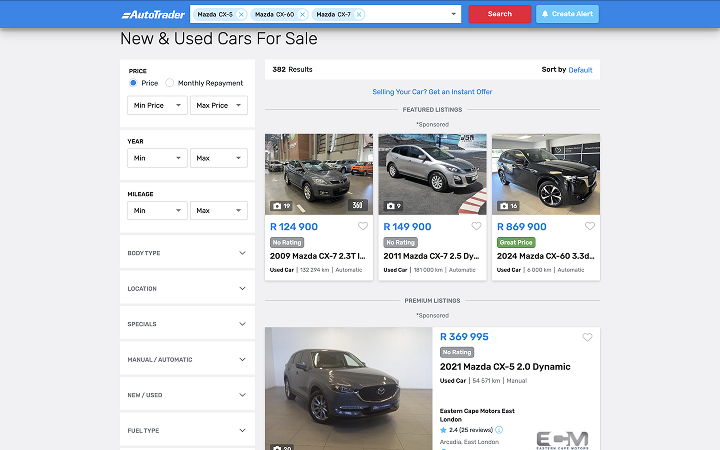The image size is (720, 450).
Task: Click the info icon beside dealer reviews
Action: [x=499, y=430]
